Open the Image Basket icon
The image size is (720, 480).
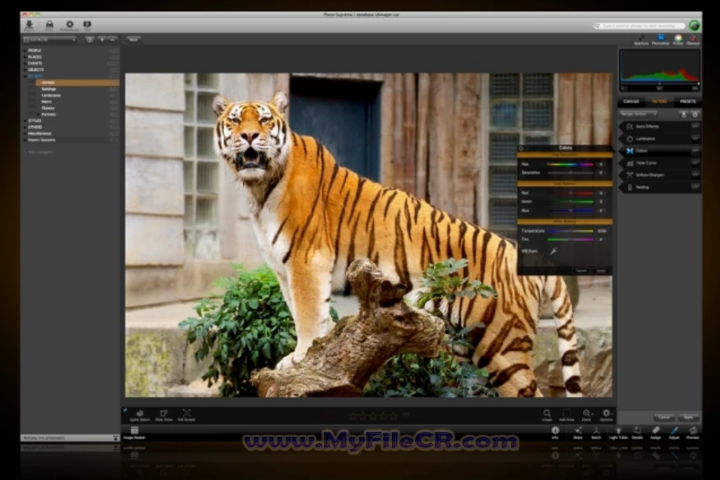[134, 430]
